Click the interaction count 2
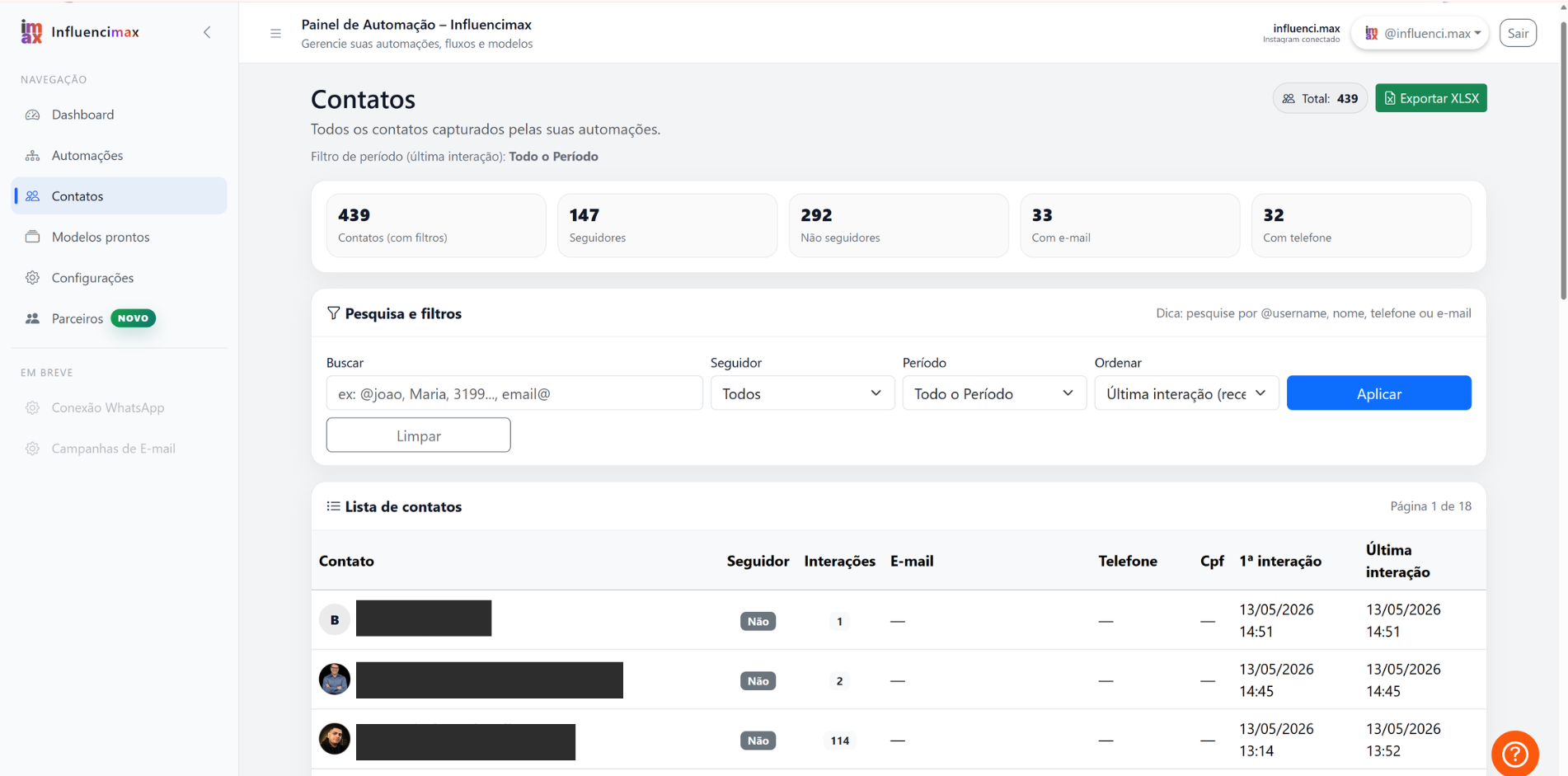The image size is (1568, 776). [839, 681]
